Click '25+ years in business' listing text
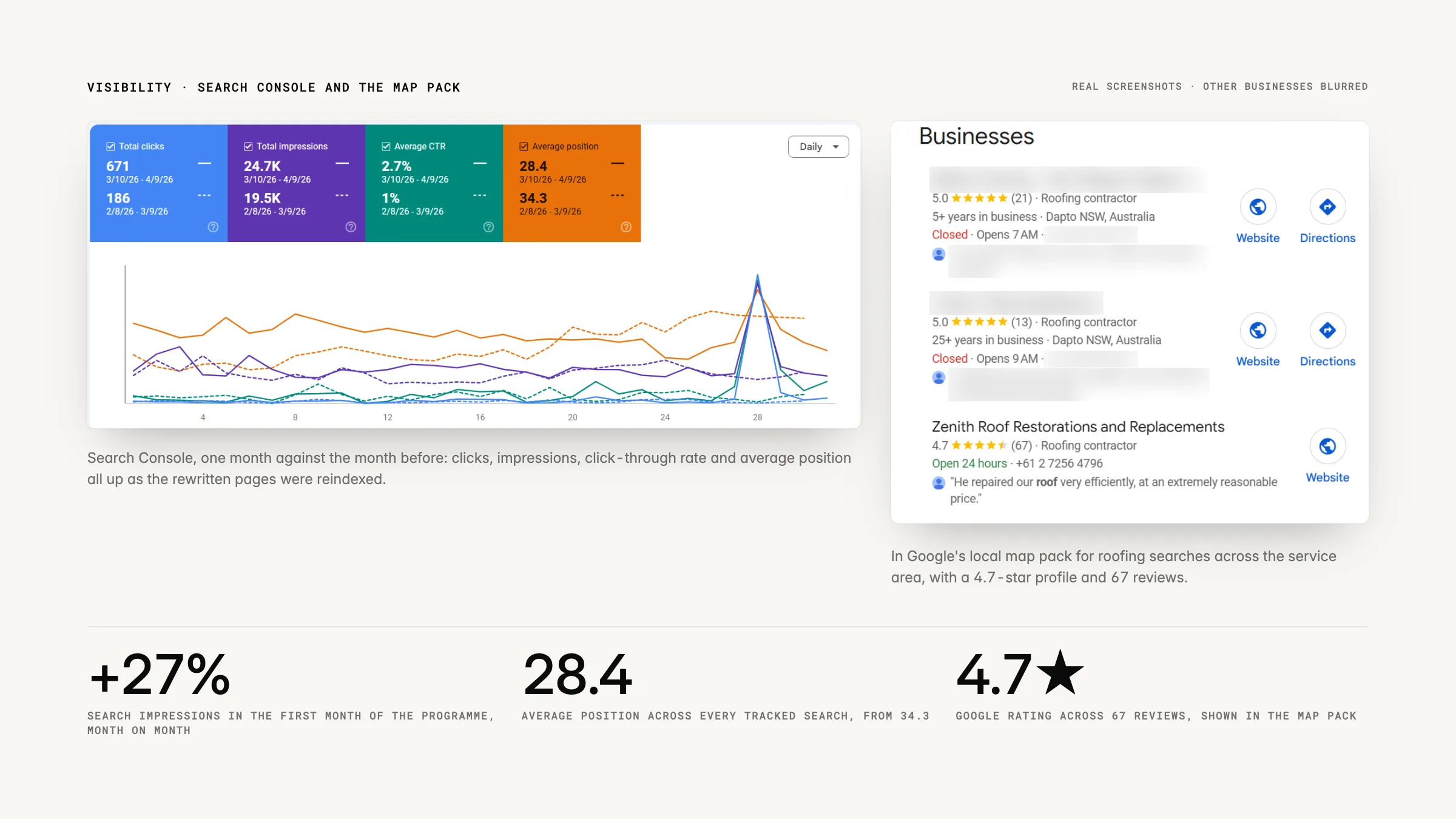This screenshot has width=1456, height=819. click(988, 340)
